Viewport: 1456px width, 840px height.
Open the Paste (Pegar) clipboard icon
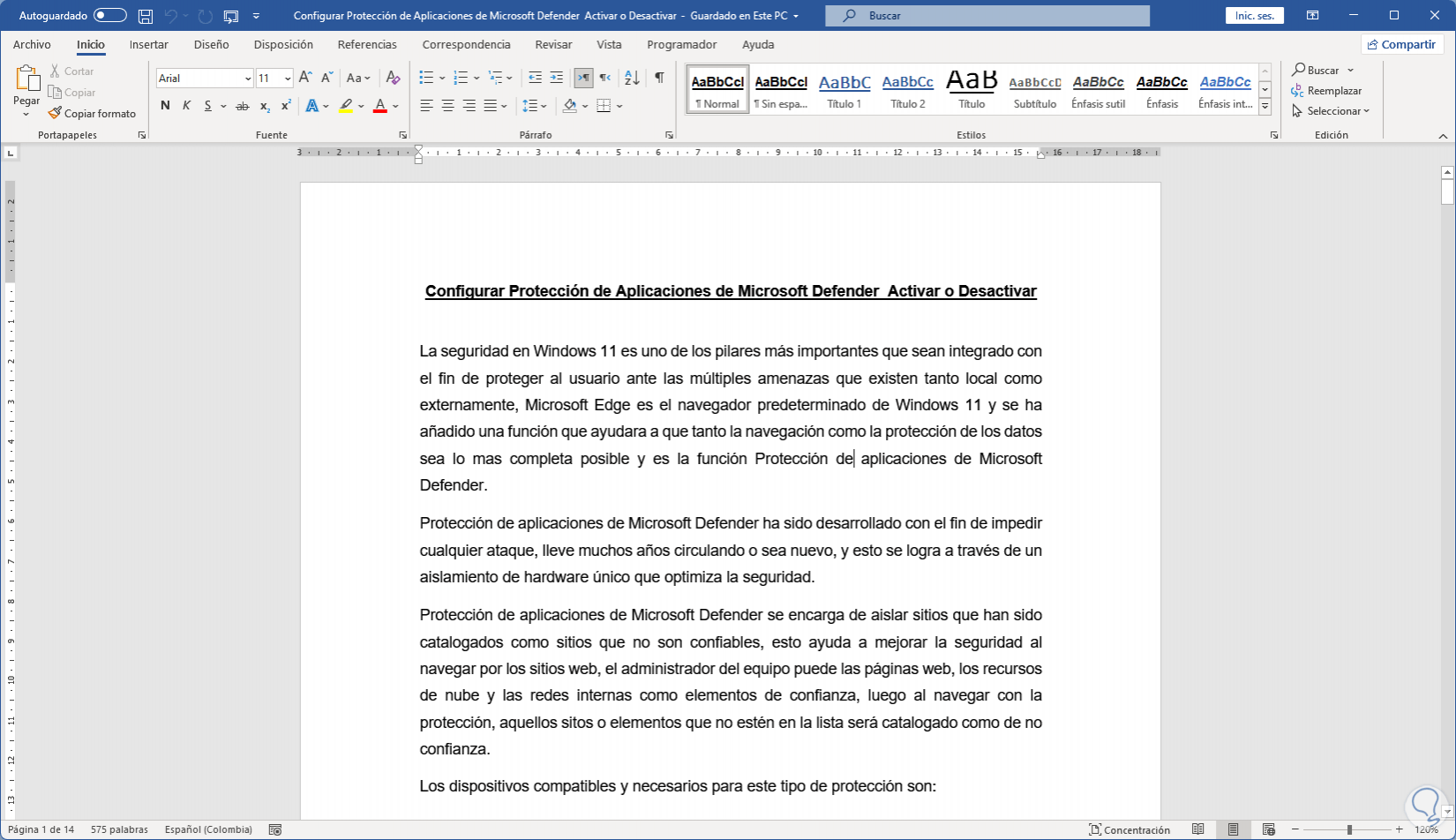pyautogui.click(x=26, y=80)
